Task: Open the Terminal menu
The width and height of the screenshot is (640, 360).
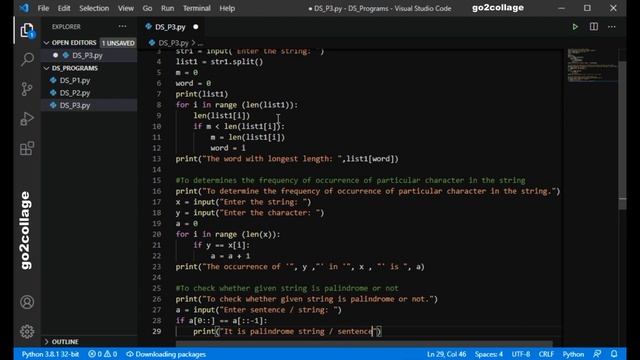Action: click(x=196, y=8)
